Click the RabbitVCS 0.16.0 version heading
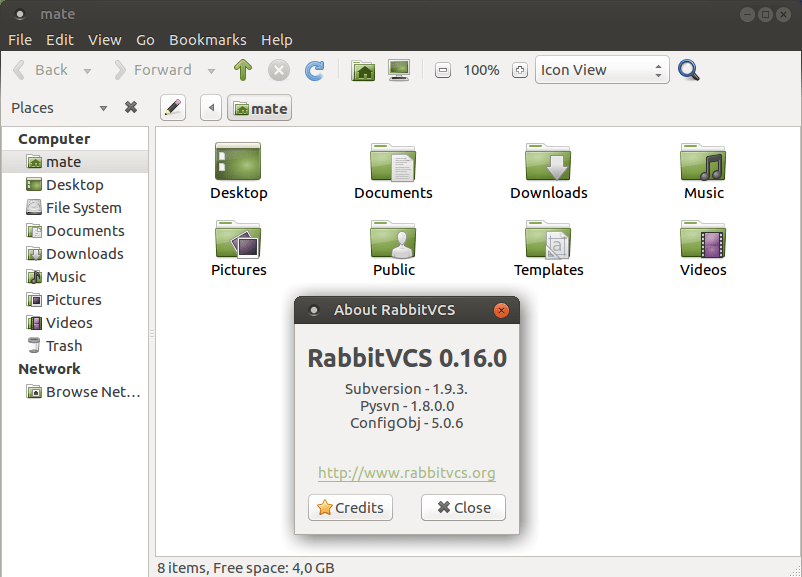Image resolution: width=802 pixels, height=577 pixels. pyautogui.click(x=407, y=358)
